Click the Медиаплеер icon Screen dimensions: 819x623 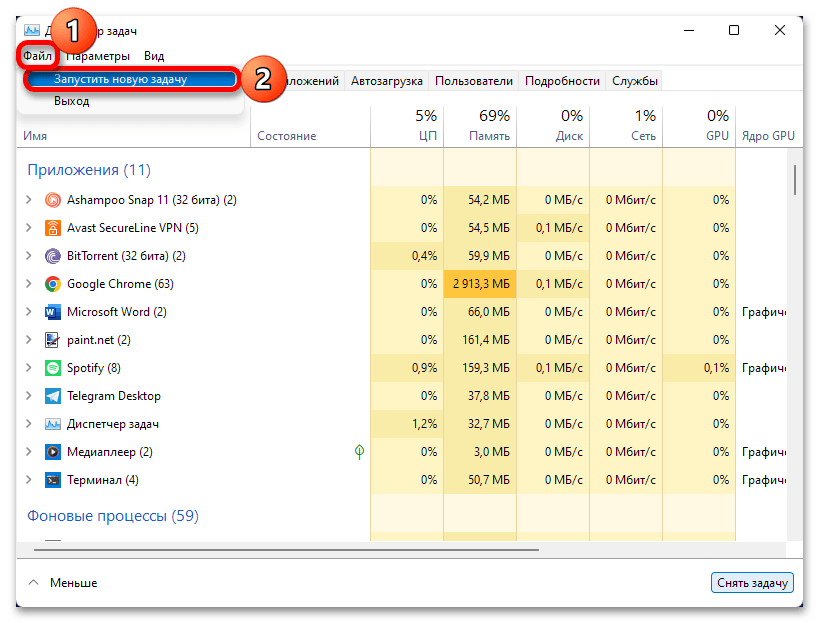pos(53,452)
